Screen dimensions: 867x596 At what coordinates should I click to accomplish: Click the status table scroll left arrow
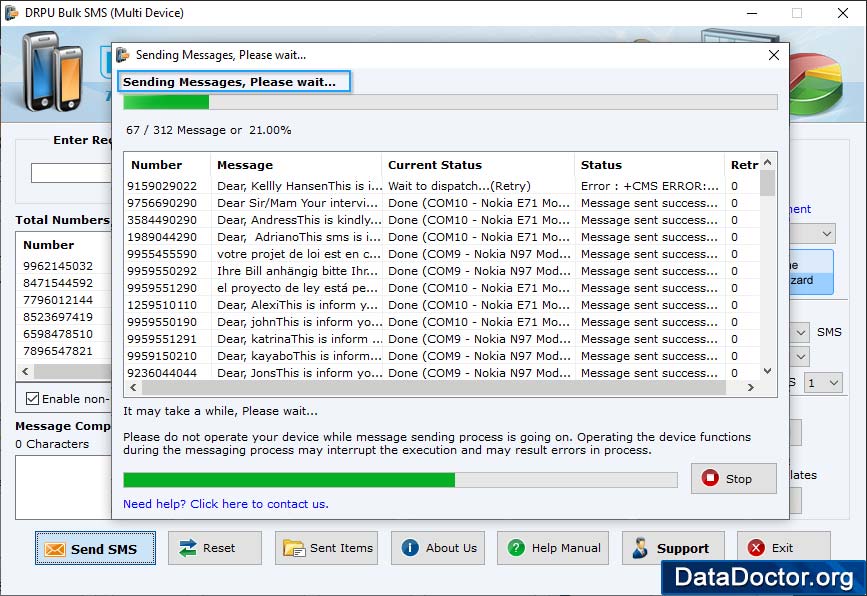pyautogui.click(x=133, y=388)
